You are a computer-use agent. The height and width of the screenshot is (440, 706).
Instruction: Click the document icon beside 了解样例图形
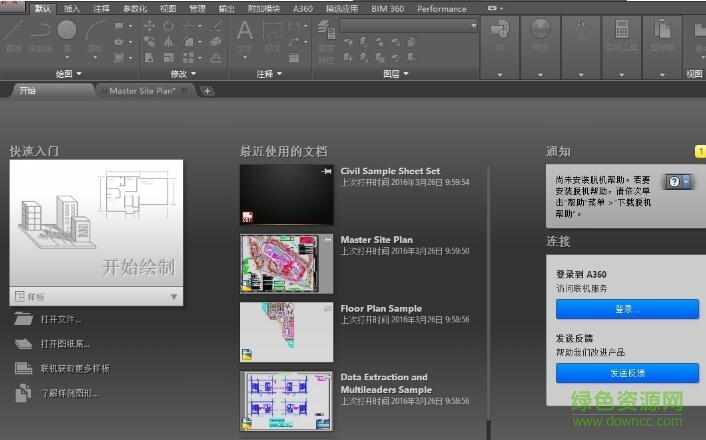23,393
